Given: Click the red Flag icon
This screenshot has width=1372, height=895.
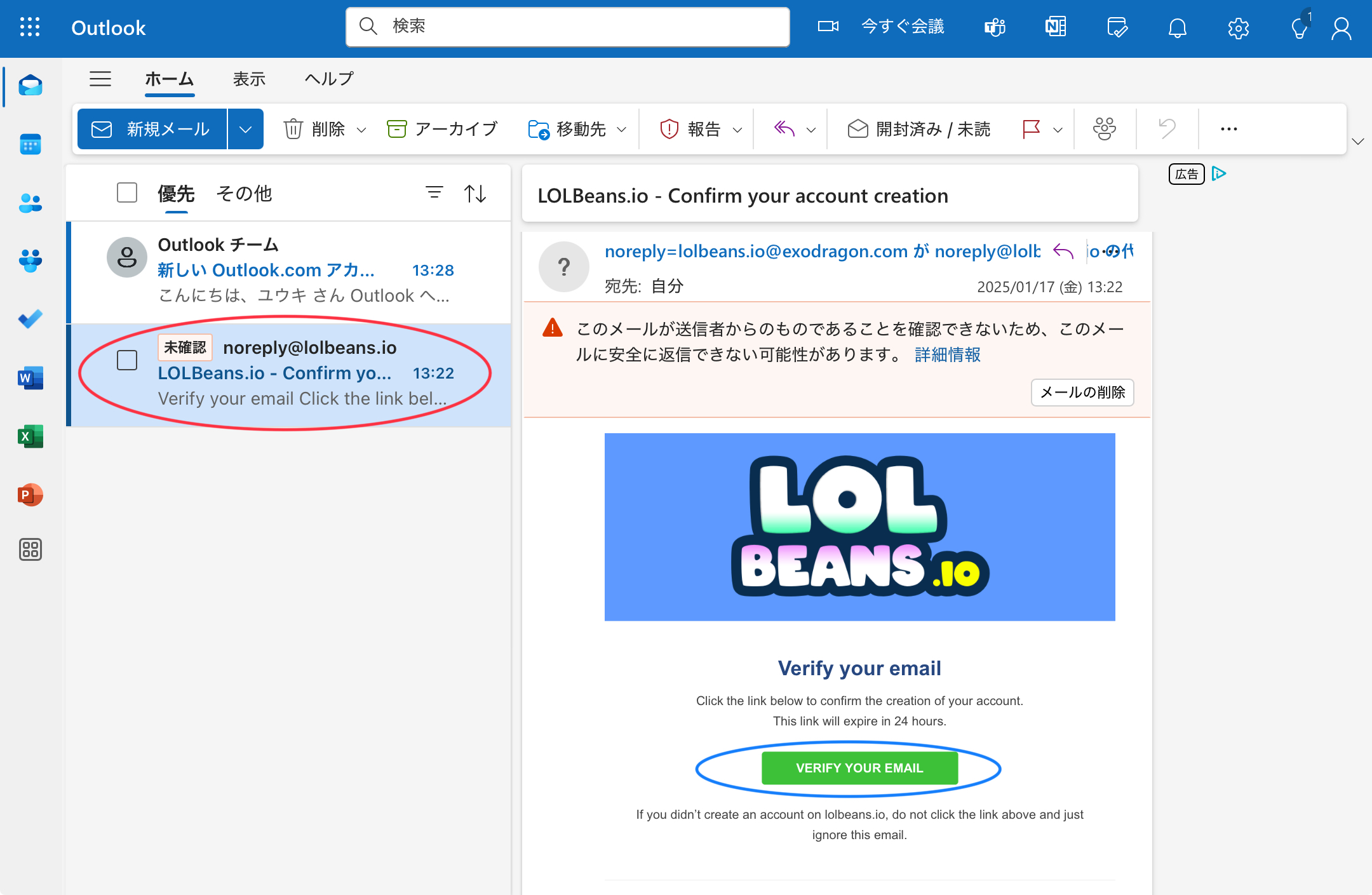Looking at the screenshot, I should (x=1032, y=129).
